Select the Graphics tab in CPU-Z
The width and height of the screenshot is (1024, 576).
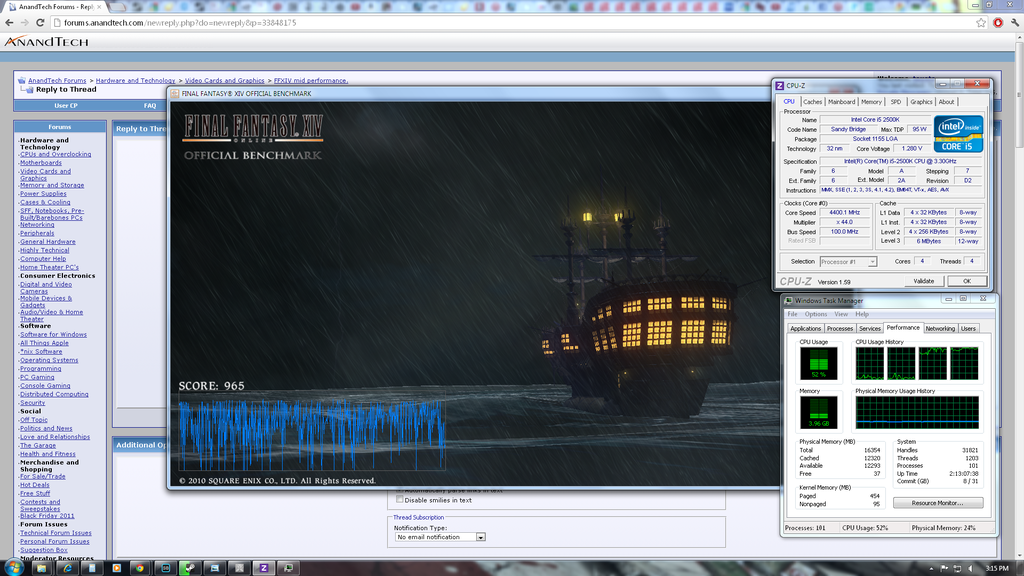920,101
